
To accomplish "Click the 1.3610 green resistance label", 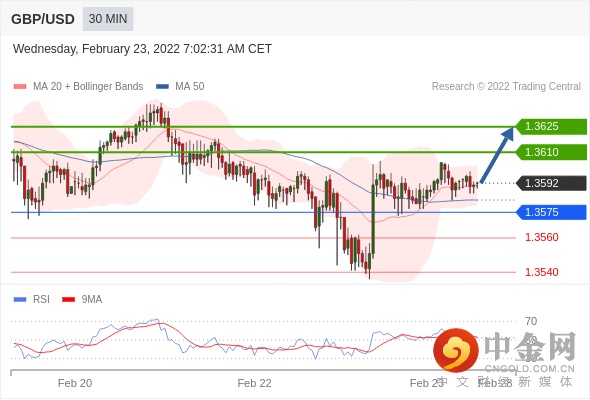I will point(551,152).
